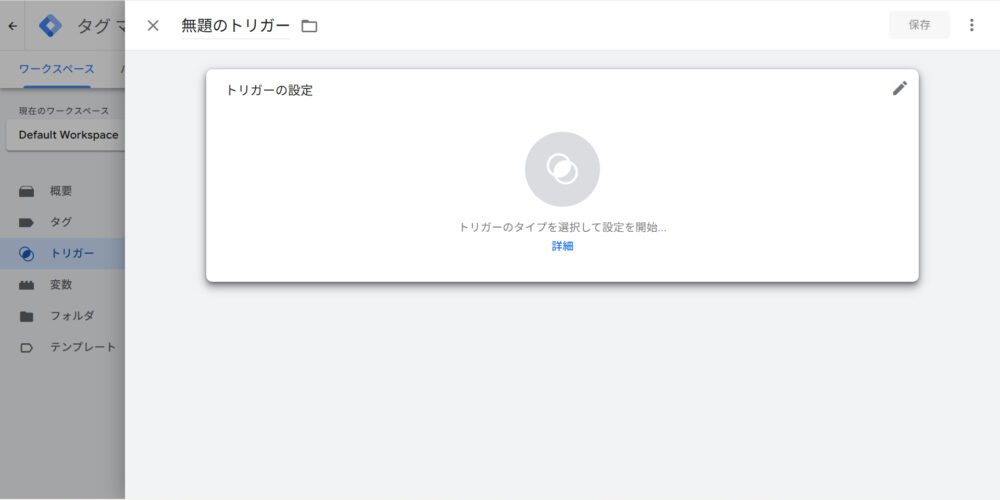Edit the 無題のトリガー name field

[235, 26]
